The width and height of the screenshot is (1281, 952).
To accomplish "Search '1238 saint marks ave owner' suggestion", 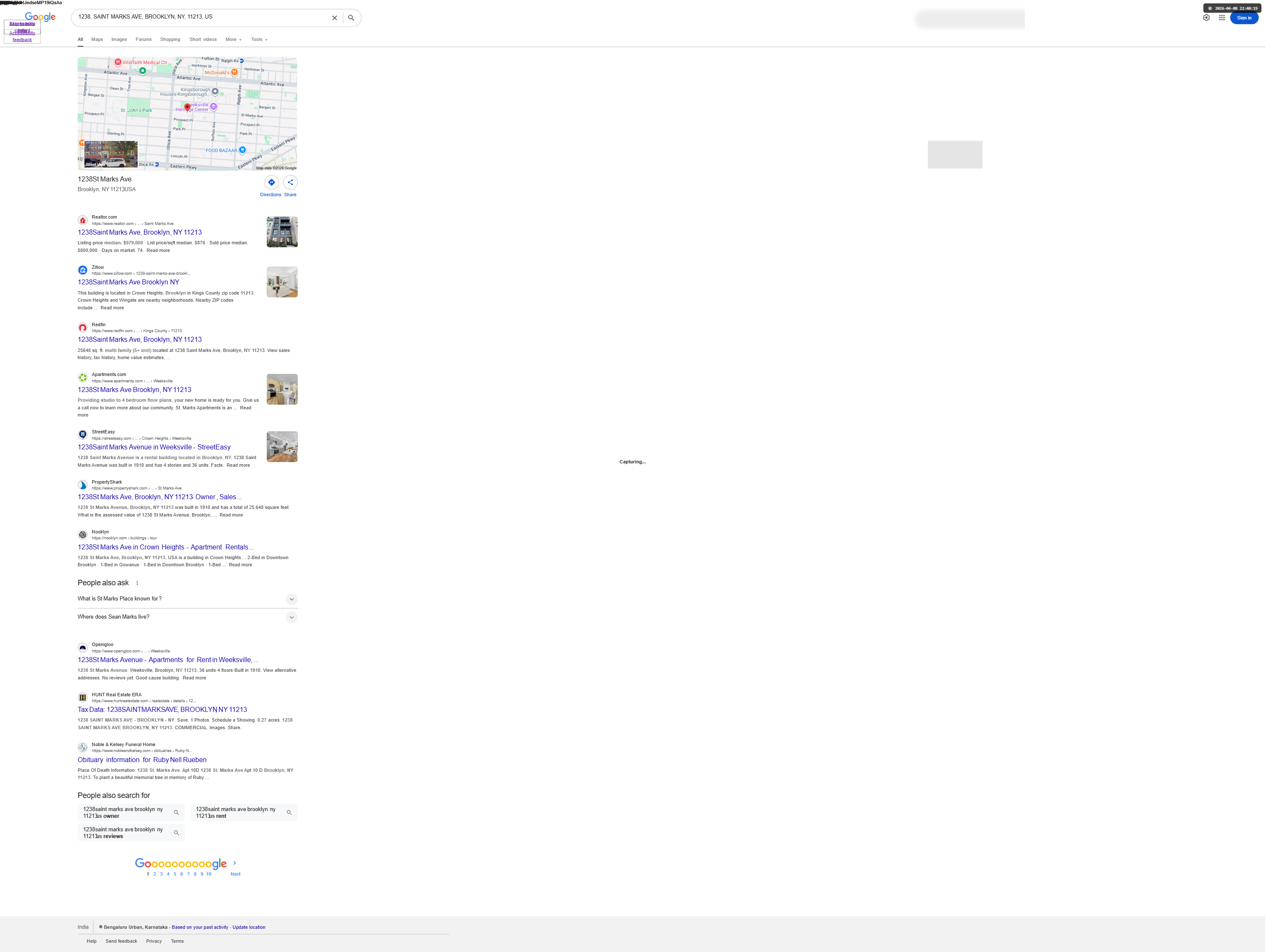I will tap(131, 813).
